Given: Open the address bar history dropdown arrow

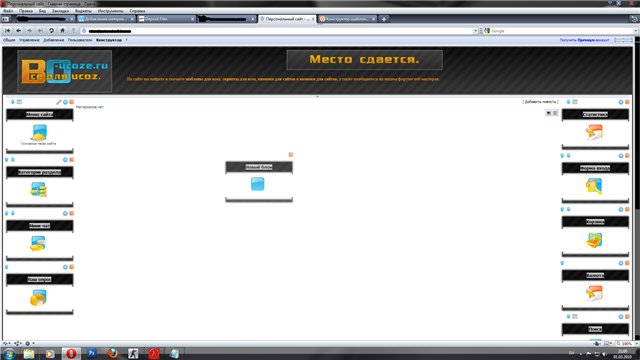Looking at the screenshot, I should point(475,31).
